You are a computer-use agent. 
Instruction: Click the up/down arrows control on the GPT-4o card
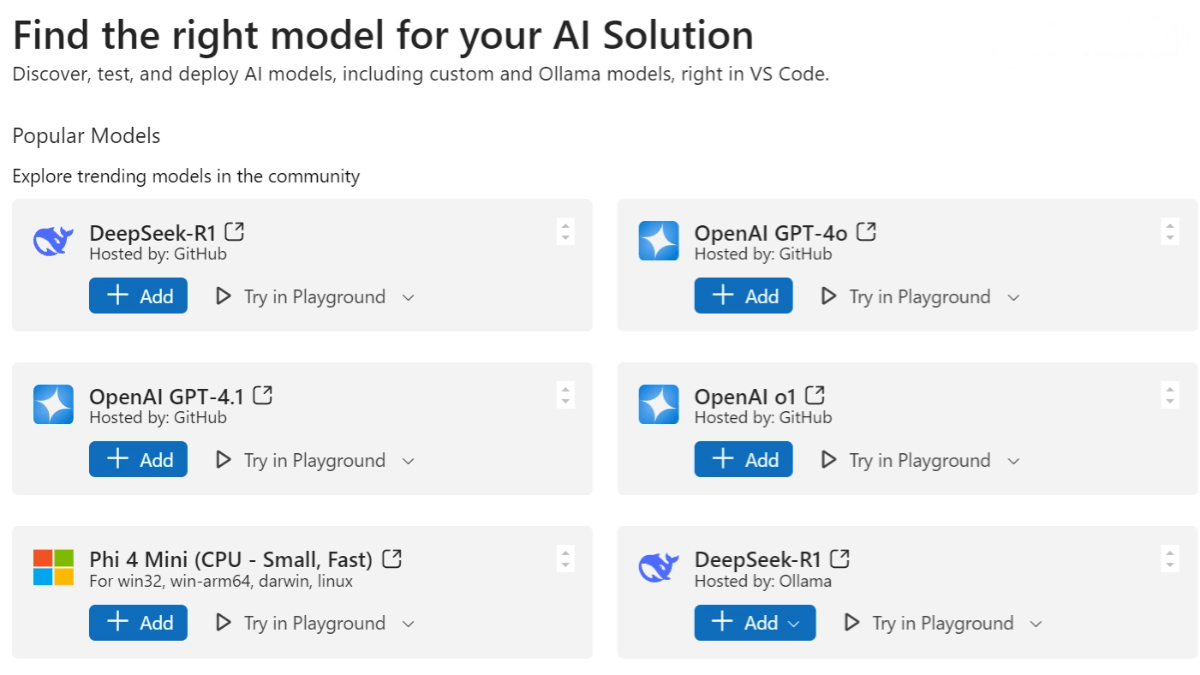point(1170,231)
